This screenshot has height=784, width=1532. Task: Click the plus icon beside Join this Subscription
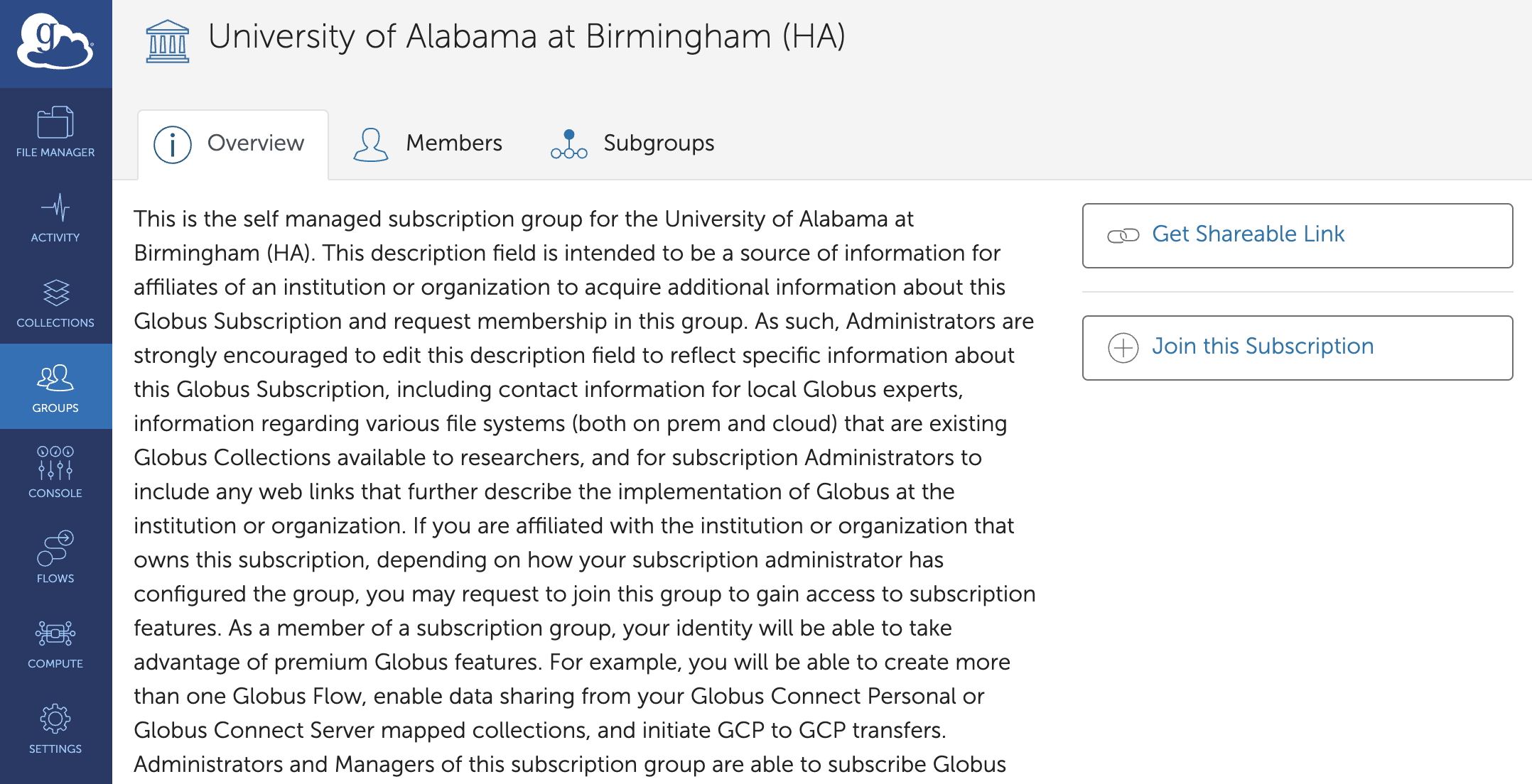tap(1123, 348)
